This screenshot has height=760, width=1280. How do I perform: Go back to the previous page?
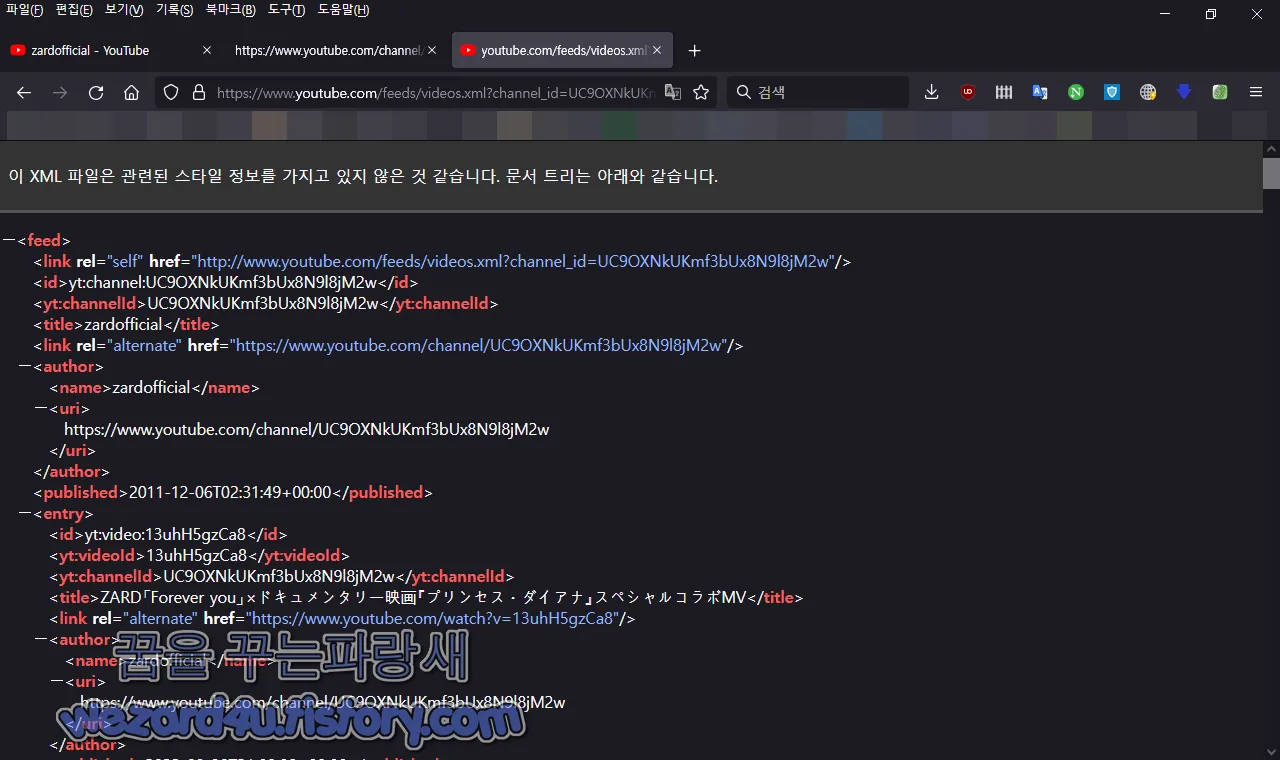(x=24, y=93)
